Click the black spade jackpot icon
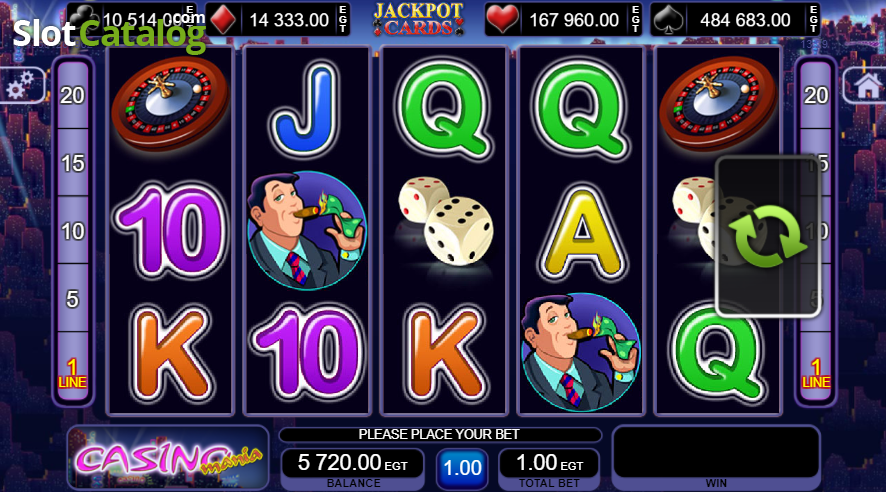The height and width of the screenshot is (492, 886). click(x=668, y=20)
